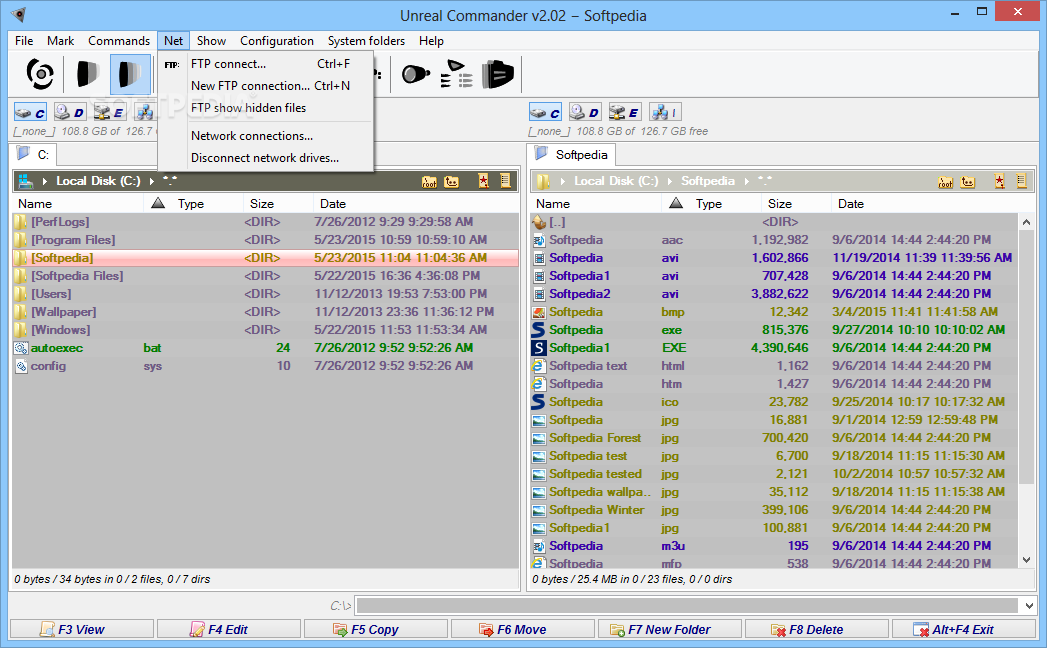Click in the command line input field
The height and width of the screenshot is (648, 1047).
(x=687, y=606)
